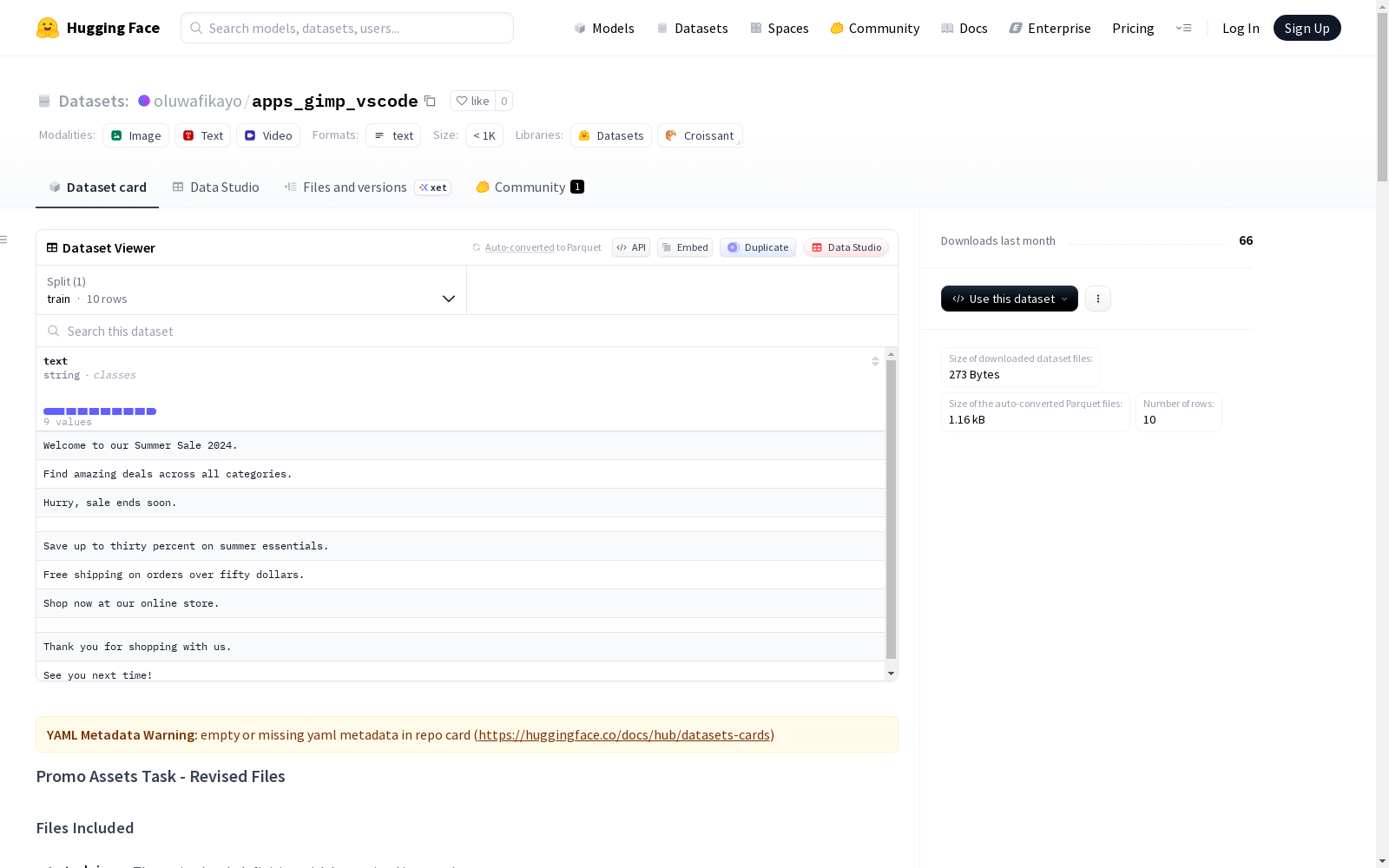Viewport: 1389px width, 868px height.
Task: Click the heart like button
Action: click(x=472, y=101)
